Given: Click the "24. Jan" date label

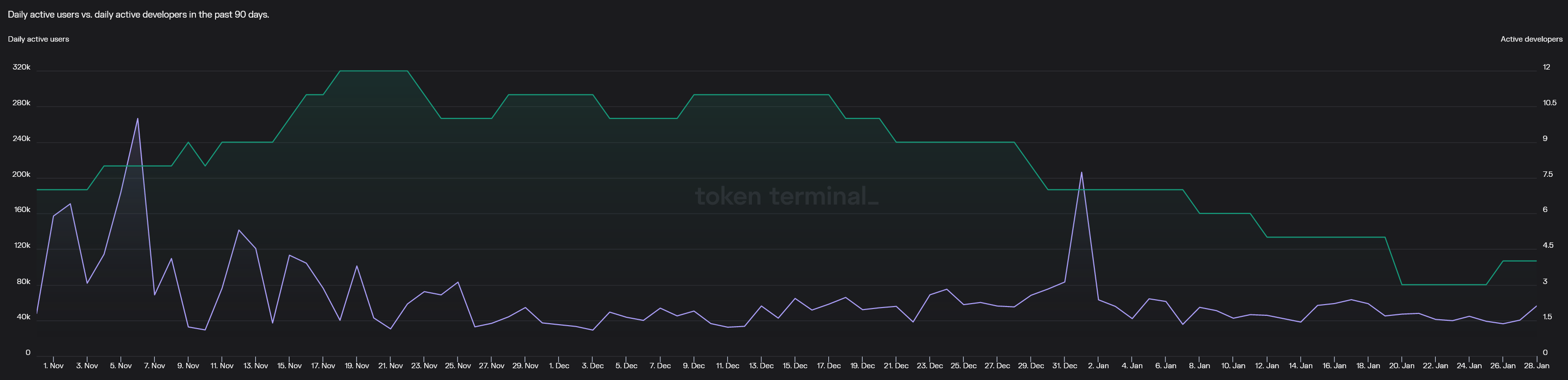Looking at the screenshot, I should point(1469,366).
